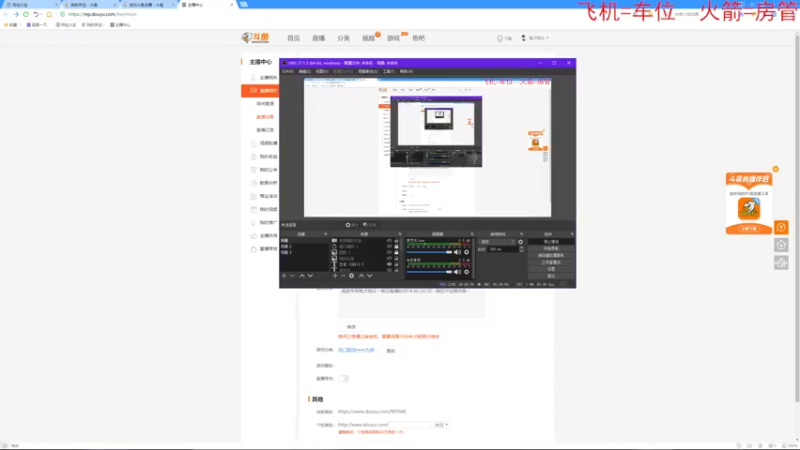Click top button in OBS controls panel
Image resolution: width=800 pixels, height=450 pixels.
coord(551,242)
